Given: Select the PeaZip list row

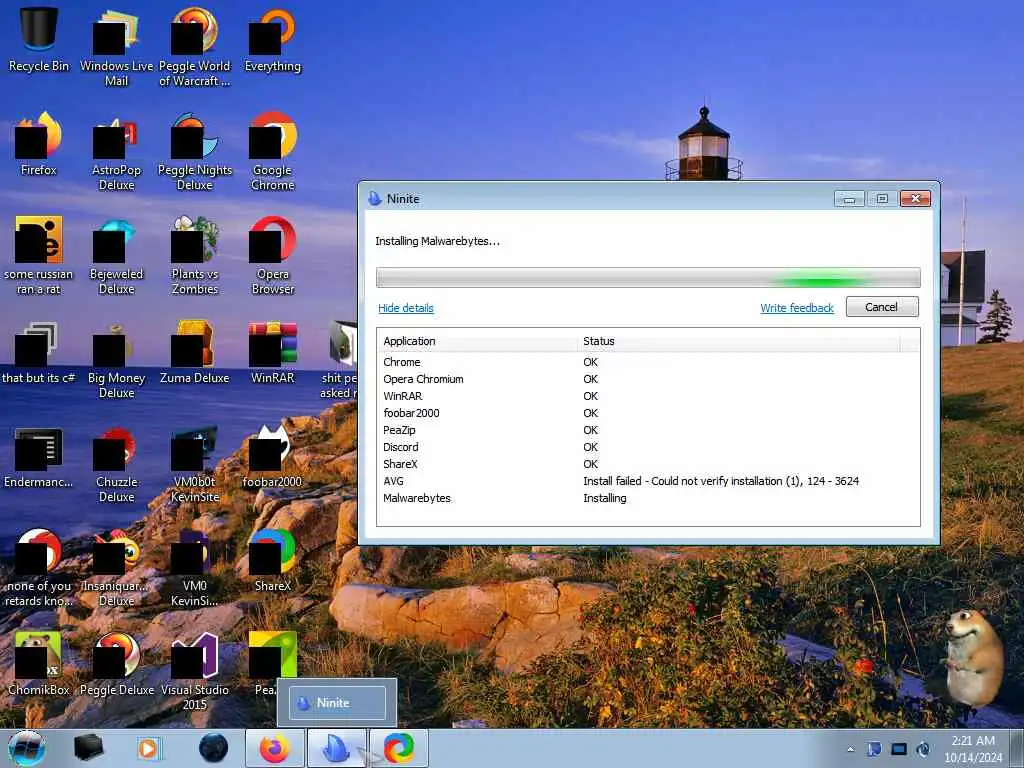Looking at the screenshot, I should pos(648,430).
